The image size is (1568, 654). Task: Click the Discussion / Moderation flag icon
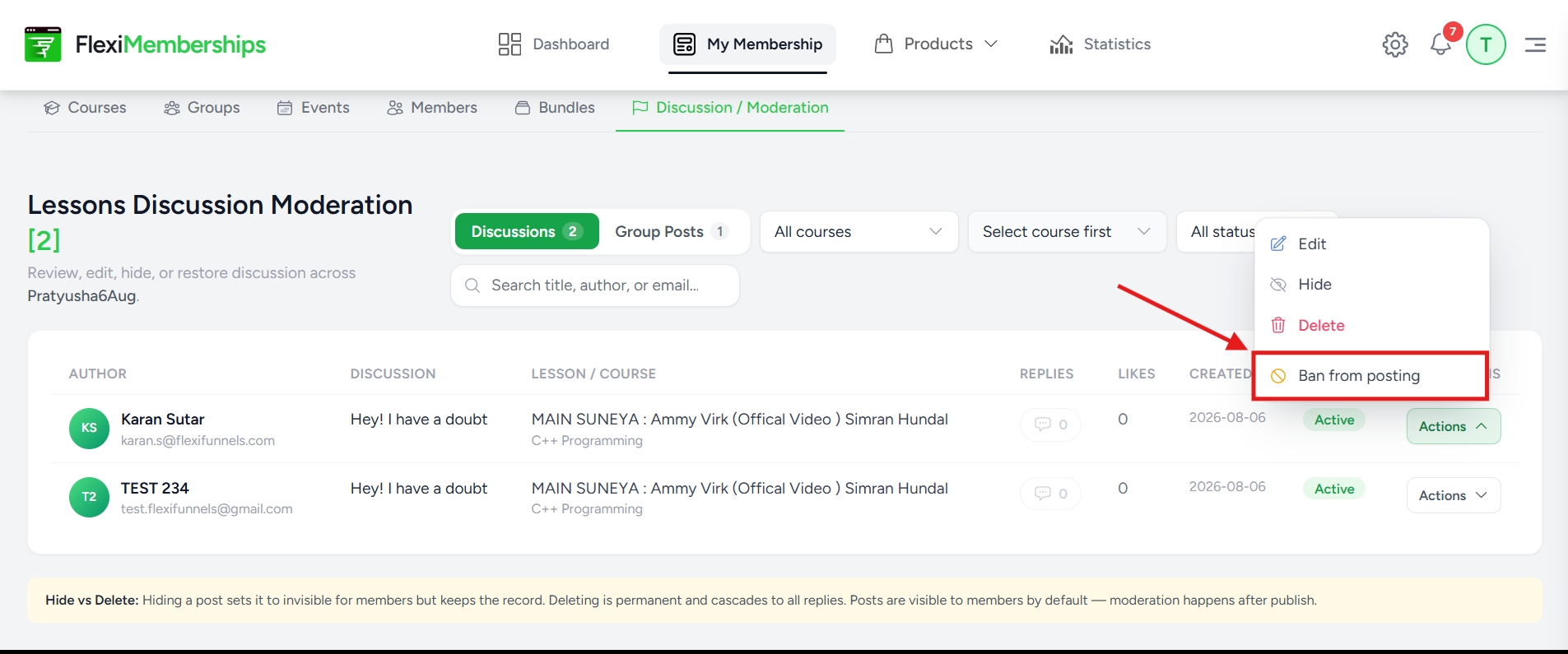point(640,108)
